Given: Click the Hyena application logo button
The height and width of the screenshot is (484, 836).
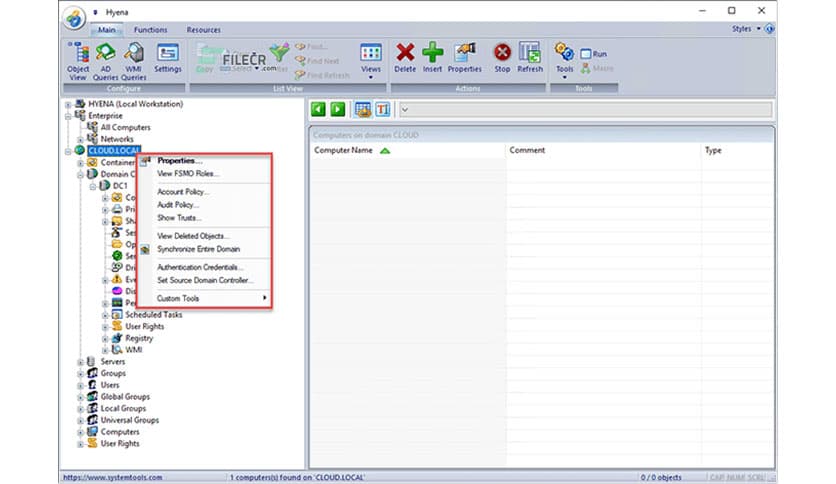Looking at the screenshot, I should (x=74, y=18).
